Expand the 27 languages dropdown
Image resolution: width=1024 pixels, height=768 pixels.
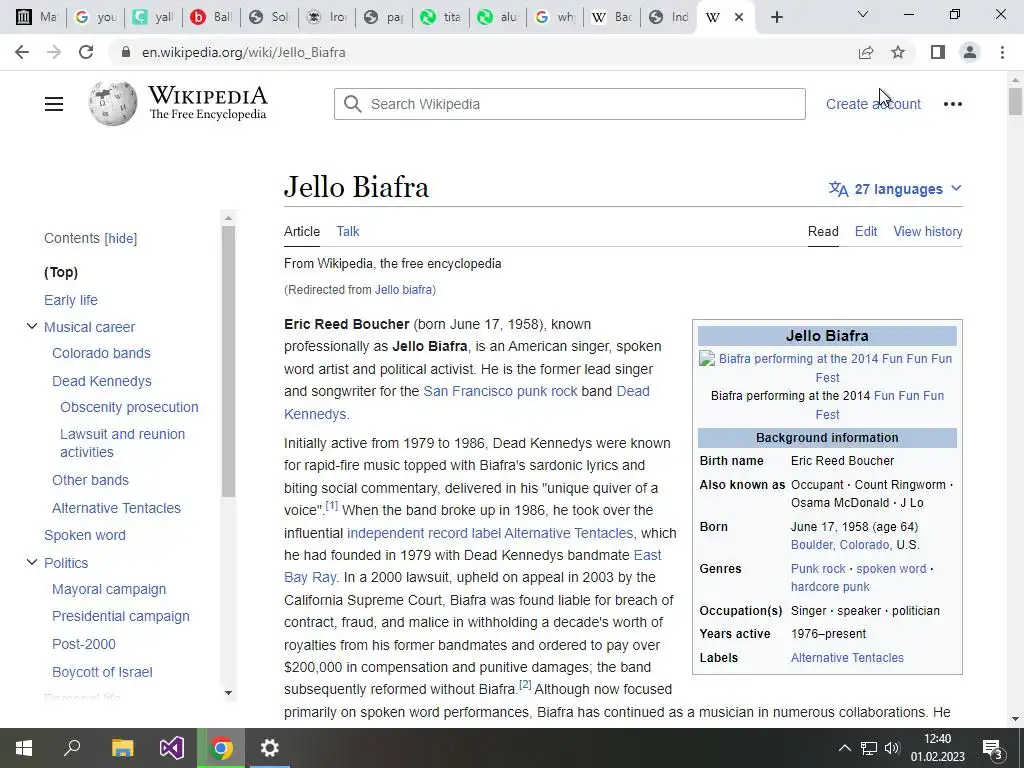pos(895,189)
